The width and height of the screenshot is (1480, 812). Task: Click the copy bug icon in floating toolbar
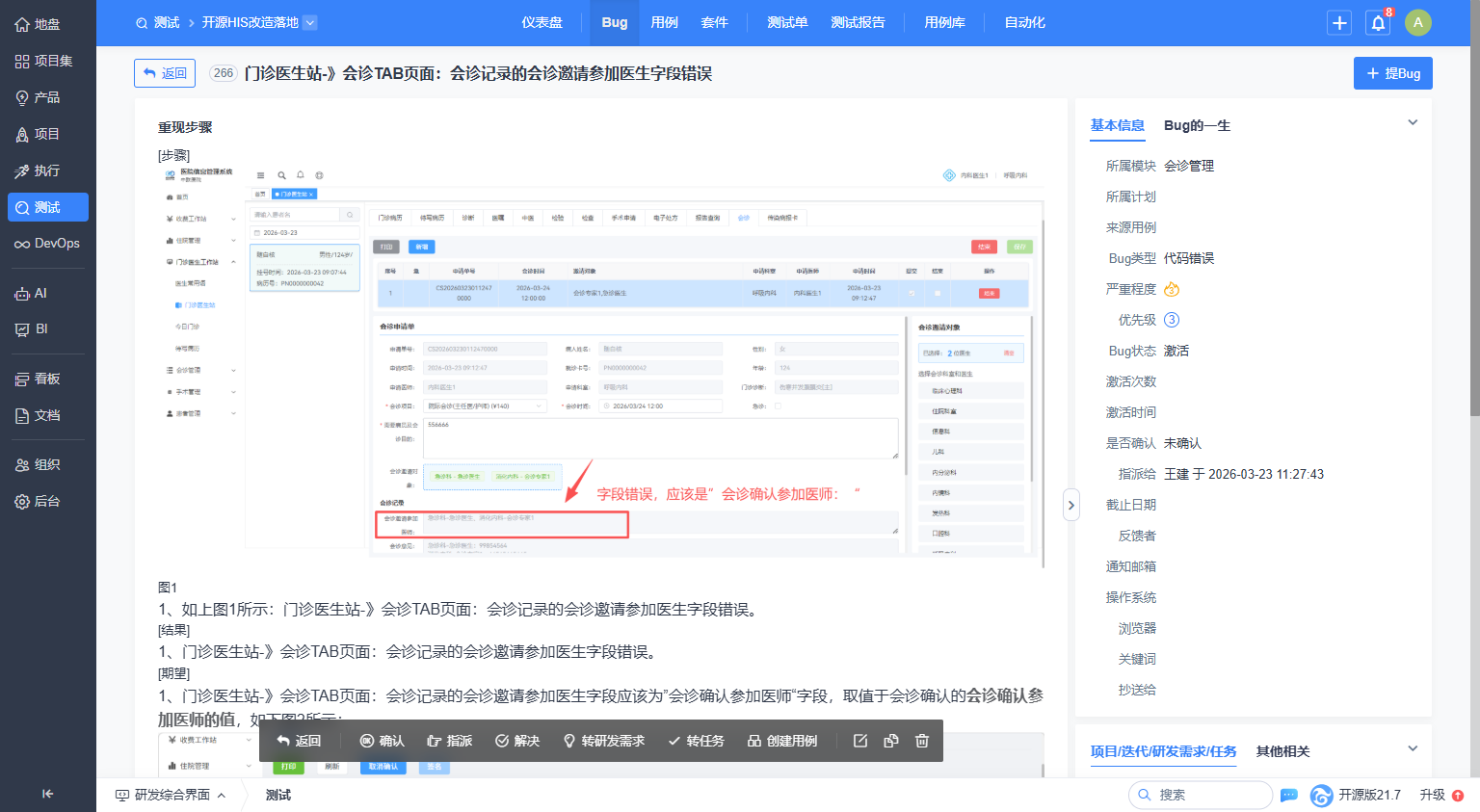[891, 741]
